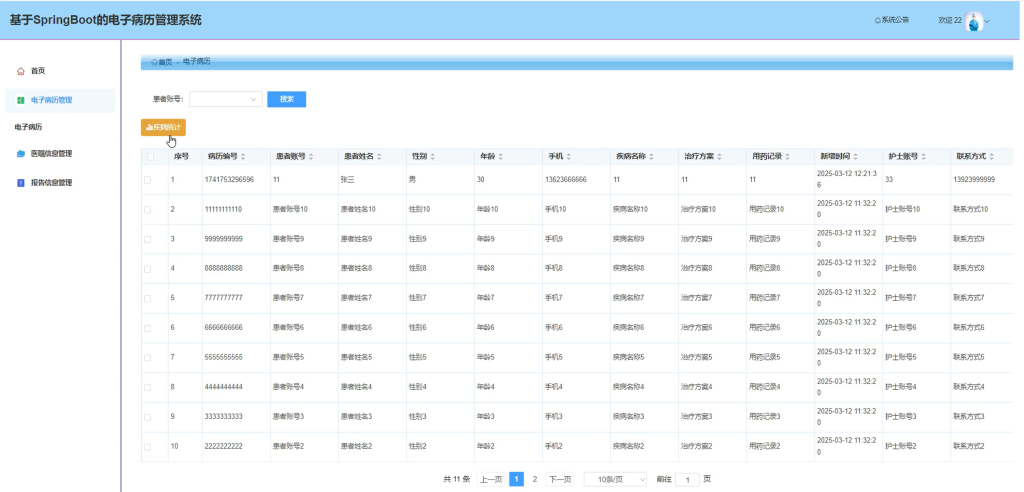This screenshot has width=1024, height=492.
Task: Sort by 治疗方案 column arrows
Action: coord(720,157)
